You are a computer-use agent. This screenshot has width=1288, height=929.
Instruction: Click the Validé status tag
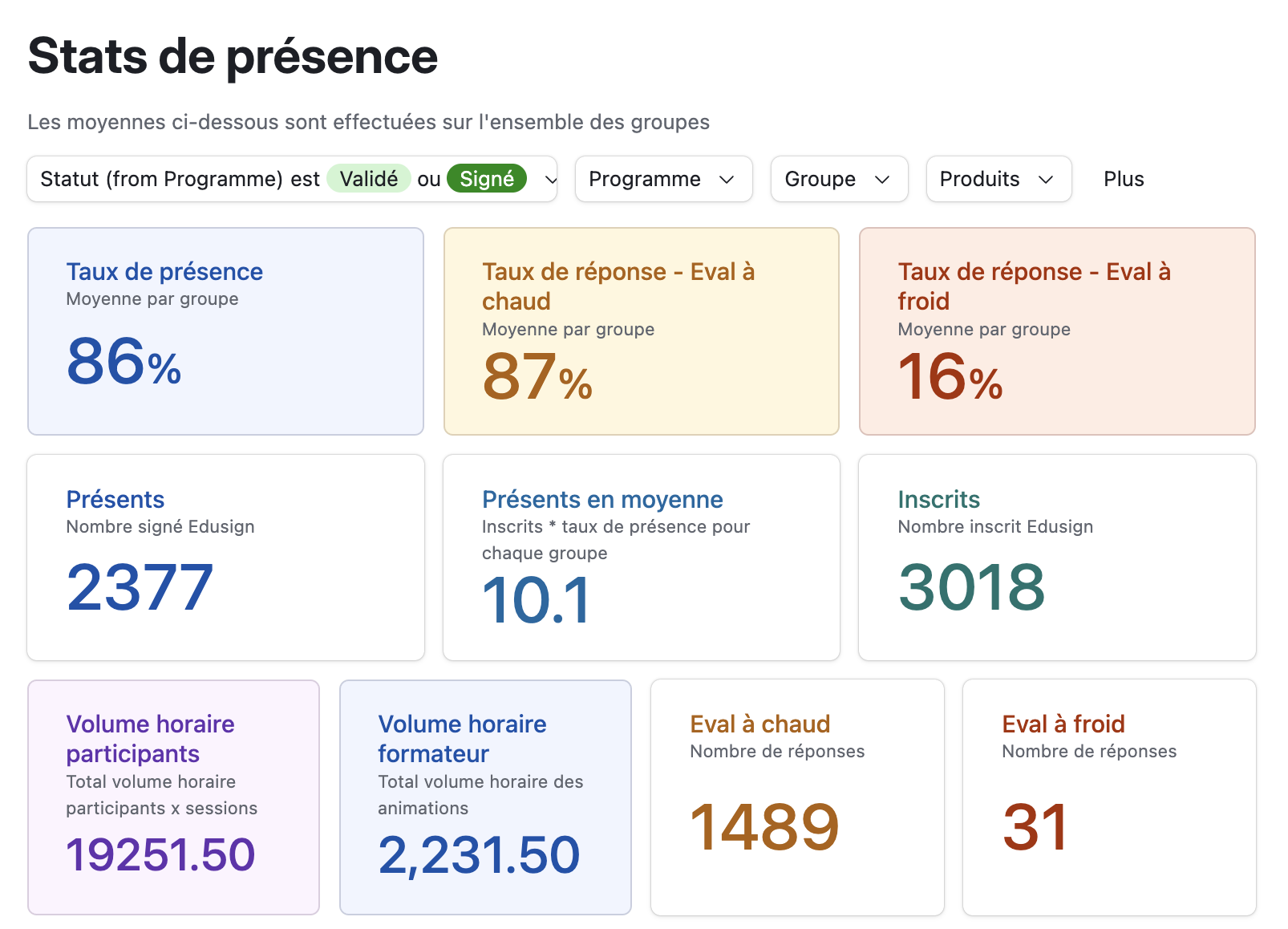369,178
